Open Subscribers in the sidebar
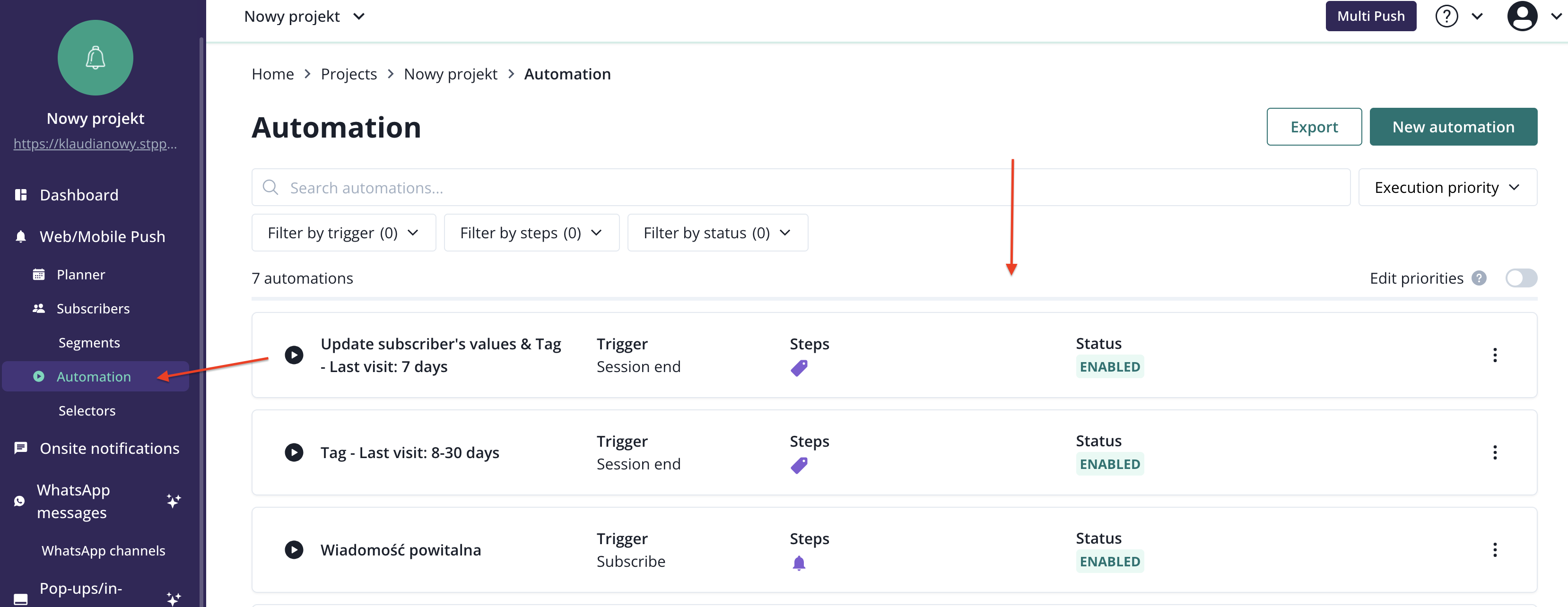This screenshot has height=607, width=1568. coord(93,309)
